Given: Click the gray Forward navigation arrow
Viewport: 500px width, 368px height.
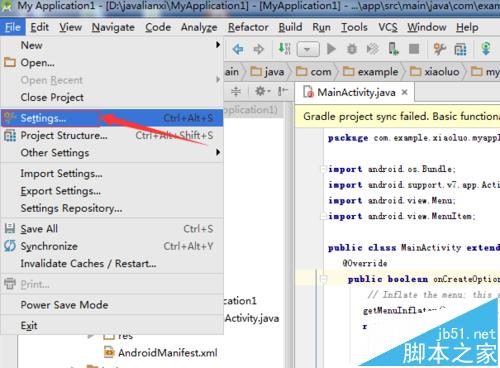Looking at the screenshot, I should (259, 49).
